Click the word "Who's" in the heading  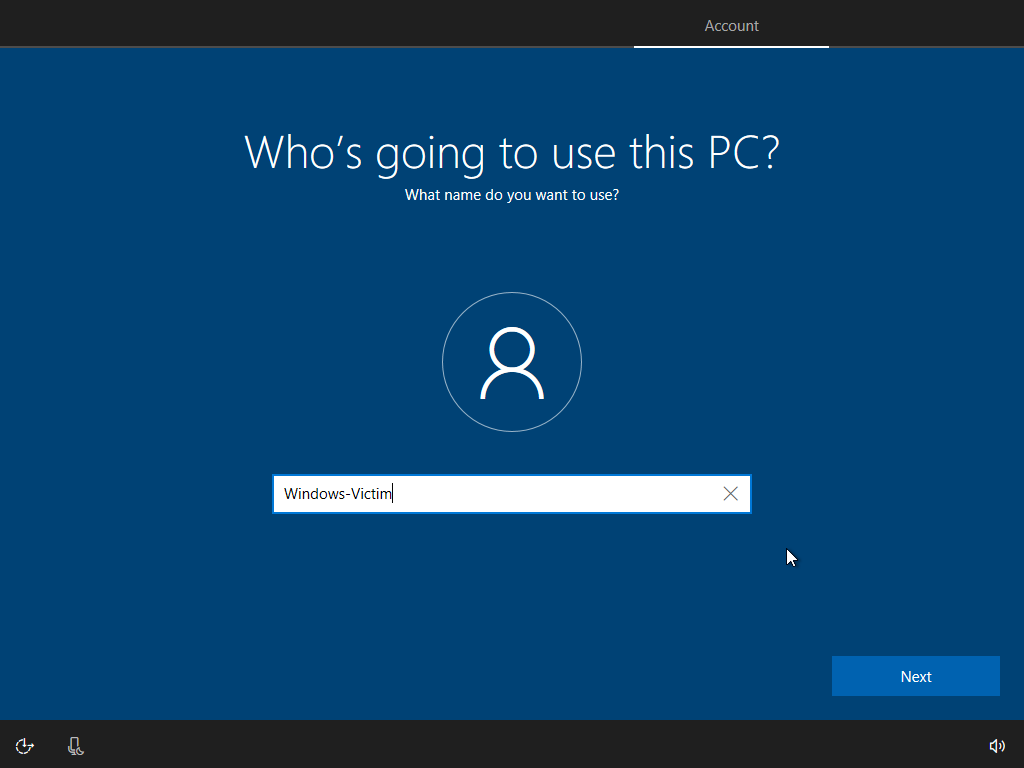305,152
